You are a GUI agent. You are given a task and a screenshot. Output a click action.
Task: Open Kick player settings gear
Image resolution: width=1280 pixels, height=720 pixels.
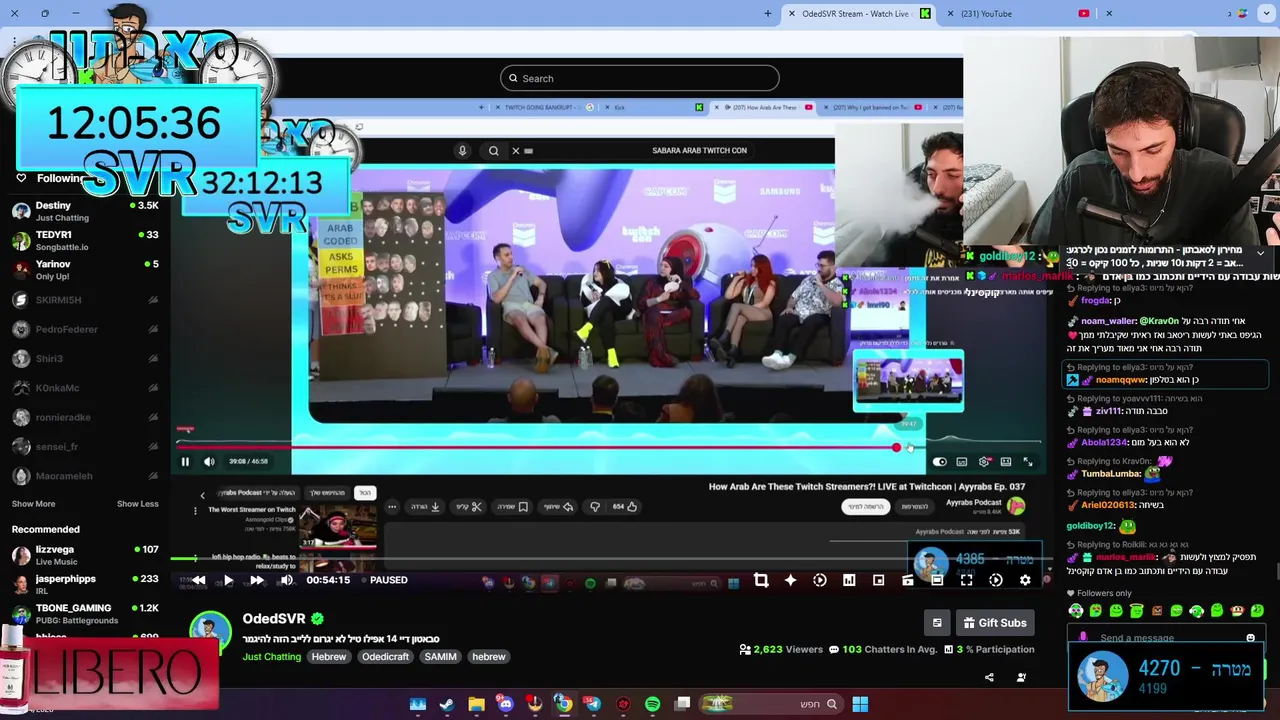1025,580
